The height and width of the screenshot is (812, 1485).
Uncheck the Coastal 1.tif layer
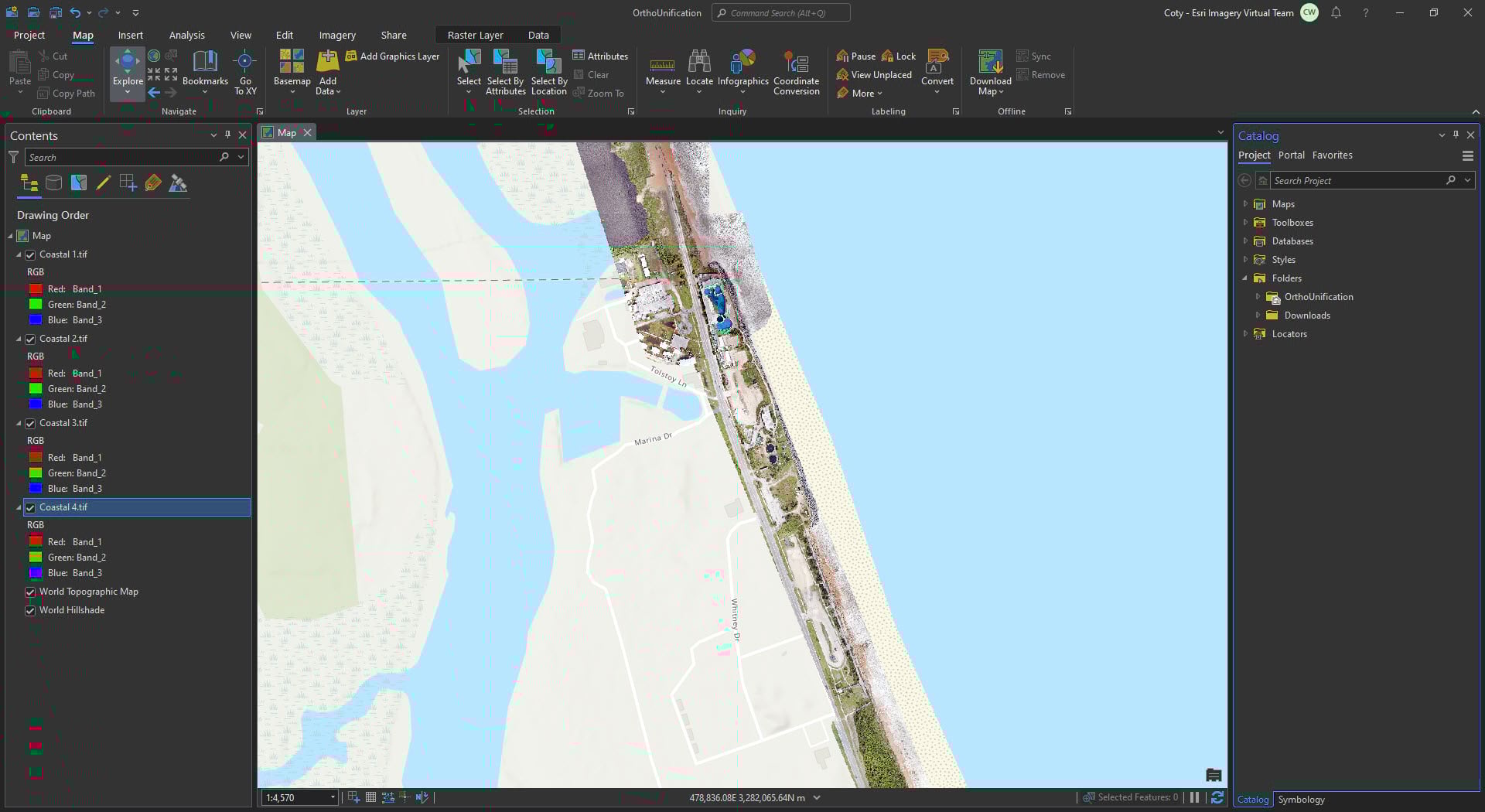(30, 254)
